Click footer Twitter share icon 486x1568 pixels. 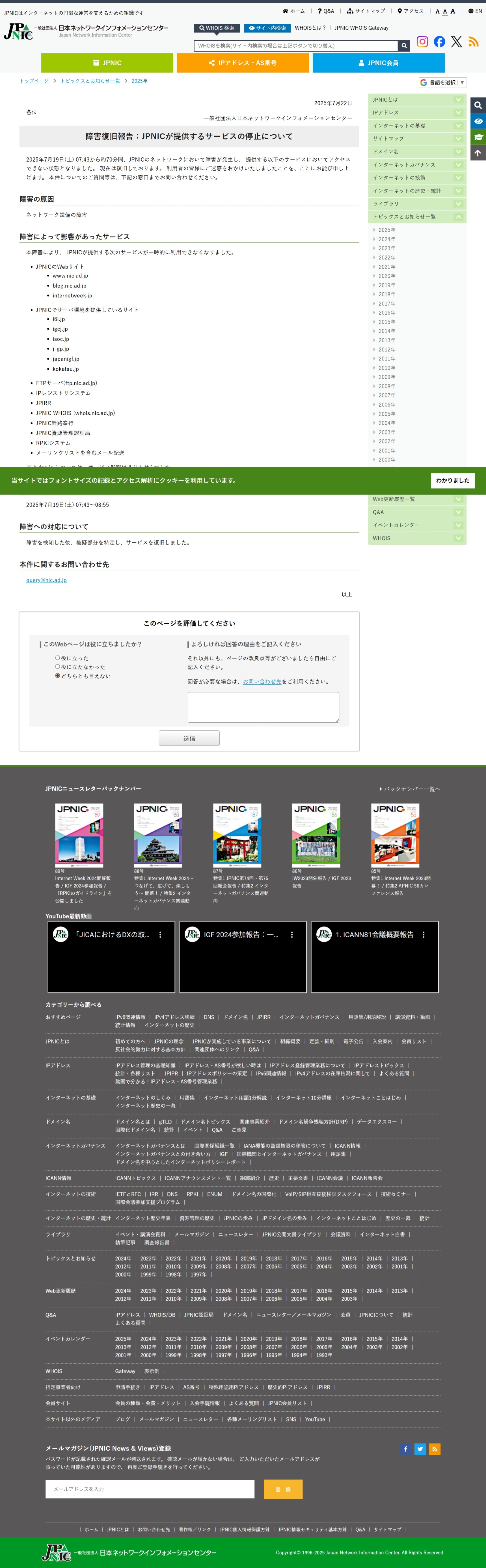420,1449
